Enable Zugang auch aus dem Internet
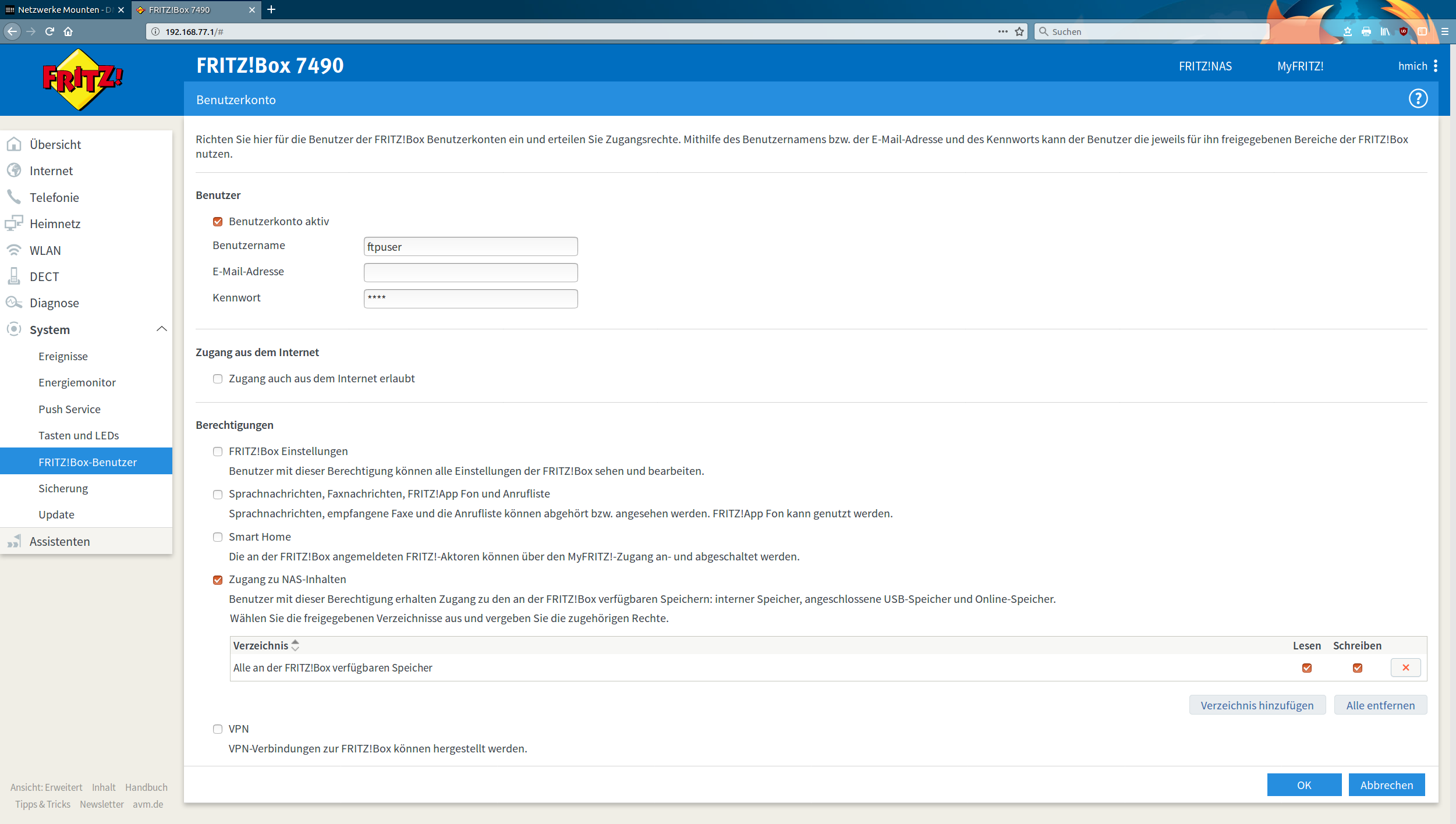Viewport: 1456px width, 824px height. (x=218, y=379)
